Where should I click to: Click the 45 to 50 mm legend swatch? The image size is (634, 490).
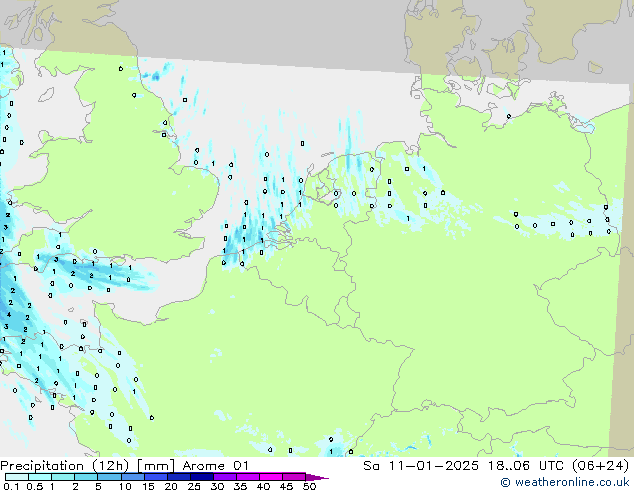pos(294,477)
